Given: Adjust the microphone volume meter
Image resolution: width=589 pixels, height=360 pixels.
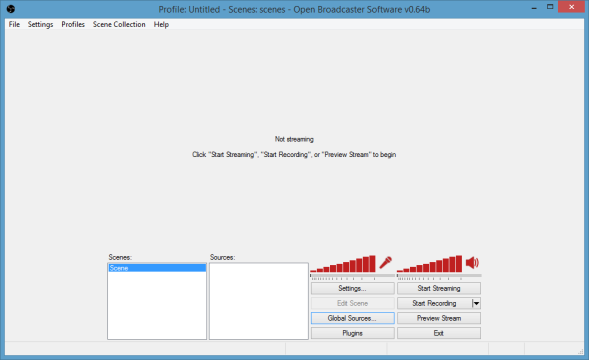Looking at the screenshot, I should click(343, 264).
